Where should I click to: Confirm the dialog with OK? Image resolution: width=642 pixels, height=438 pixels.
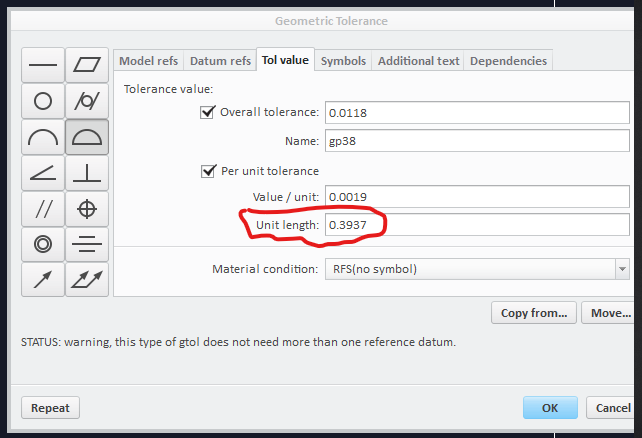click(550, 408)
